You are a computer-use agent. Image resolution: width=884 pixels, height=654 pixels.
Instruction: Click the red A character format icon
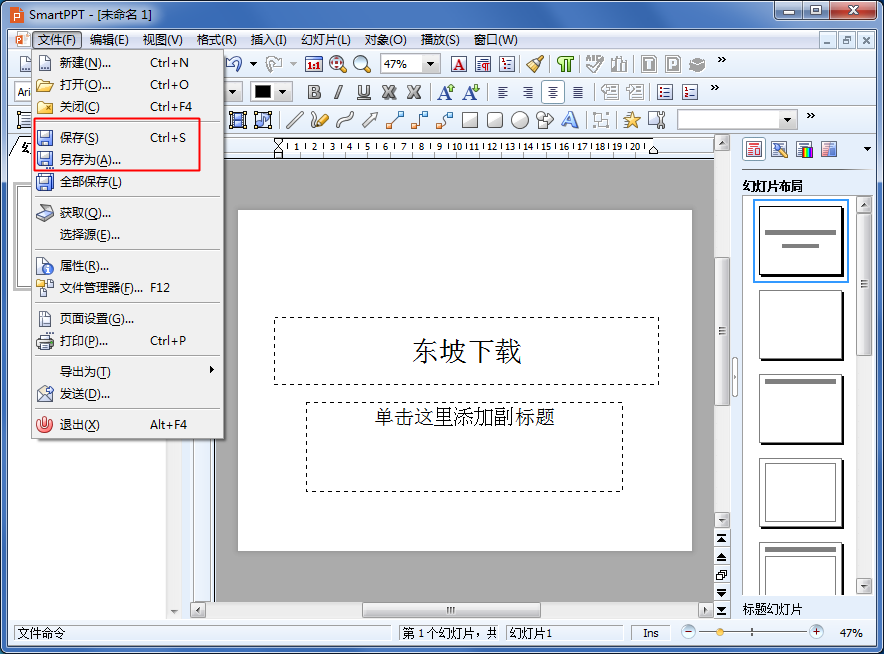point(459,64)
